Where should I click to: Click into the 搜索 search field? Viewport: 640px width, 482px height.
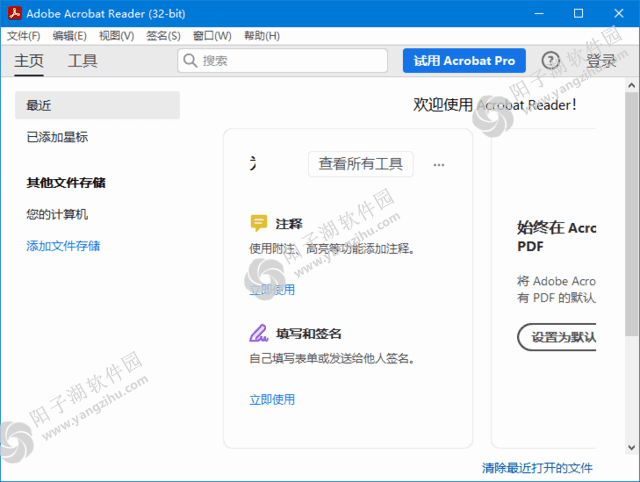click(x=282, y=60)
